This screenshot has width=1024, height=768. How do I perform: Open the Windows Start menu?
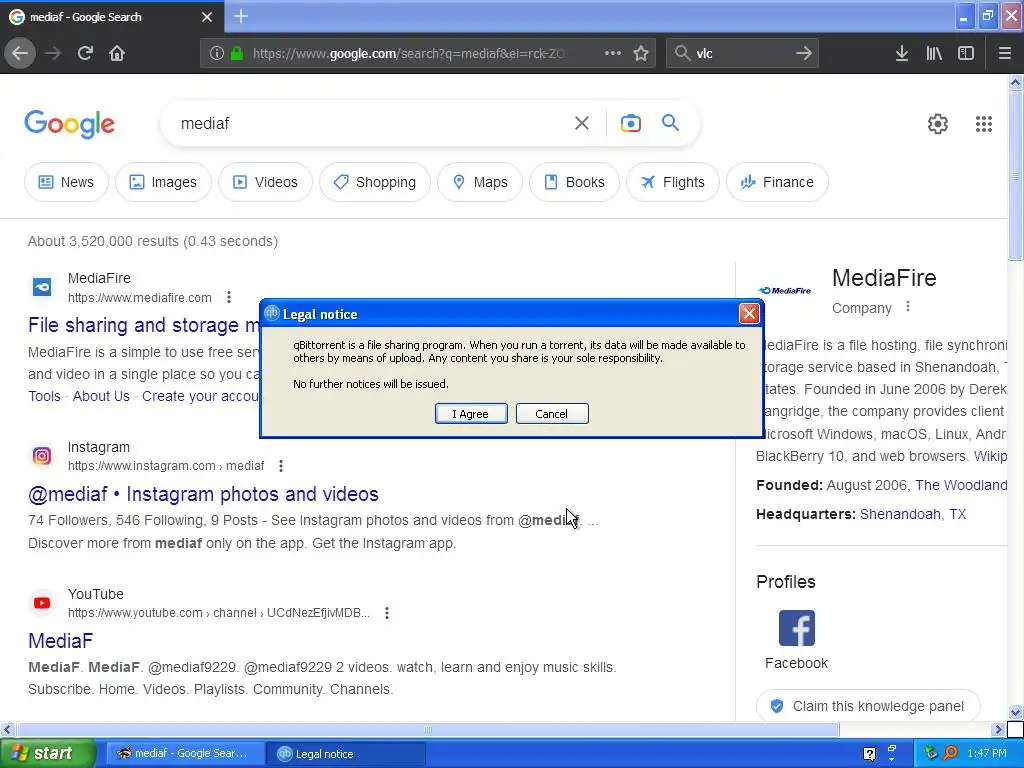[x=48, y=754]
